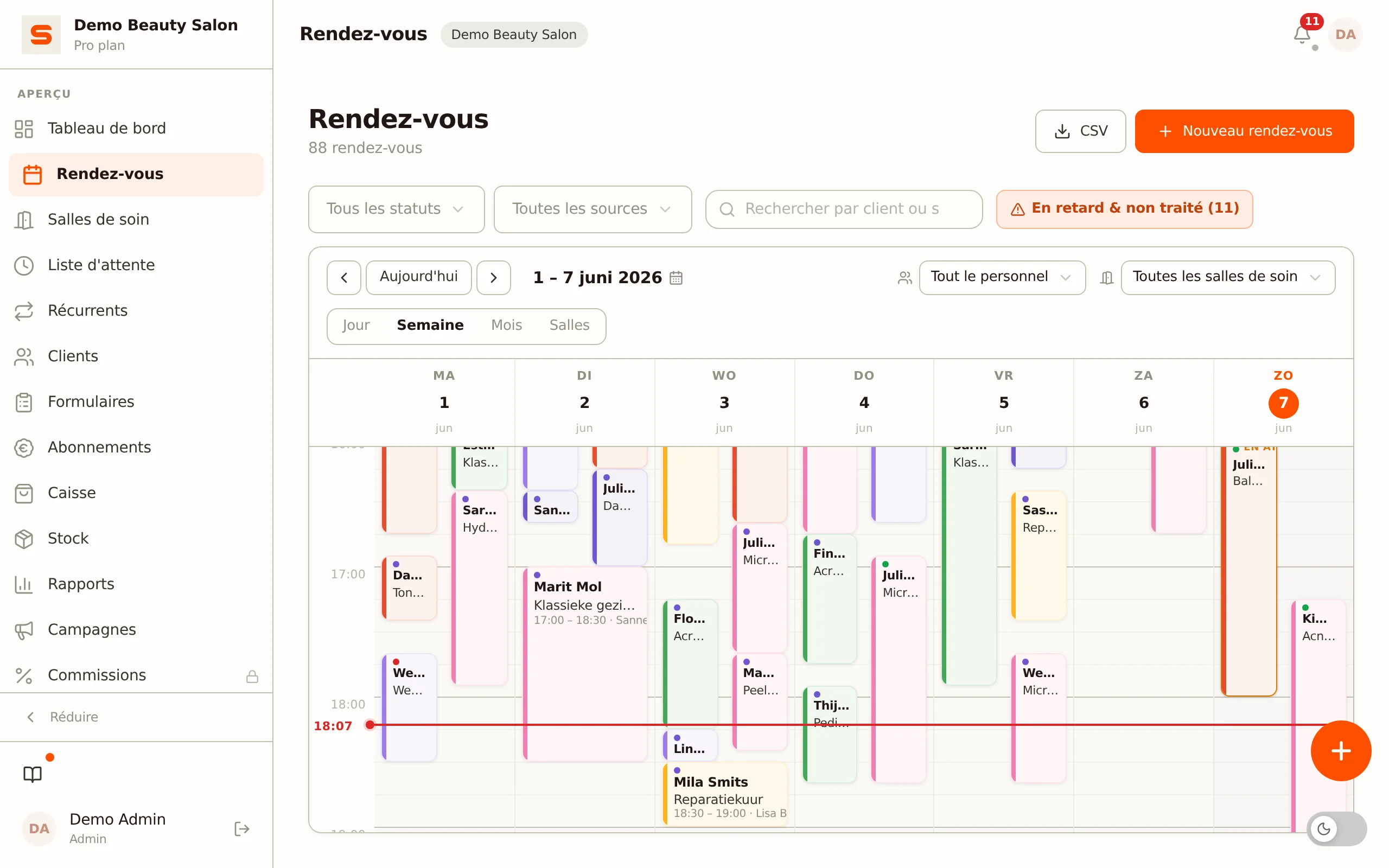Click the client search field
This screenshot has height=868, width=1389.
(x=844, y=209)
